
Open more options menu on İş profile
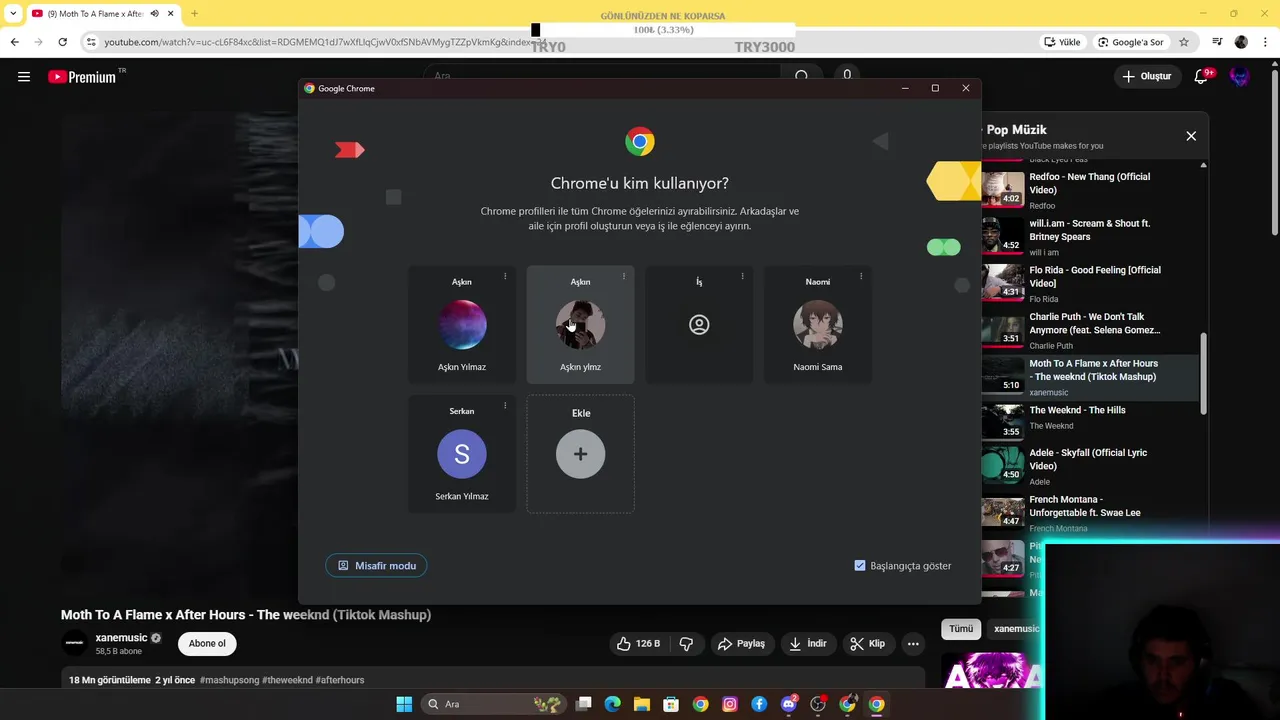coord(742,277)
